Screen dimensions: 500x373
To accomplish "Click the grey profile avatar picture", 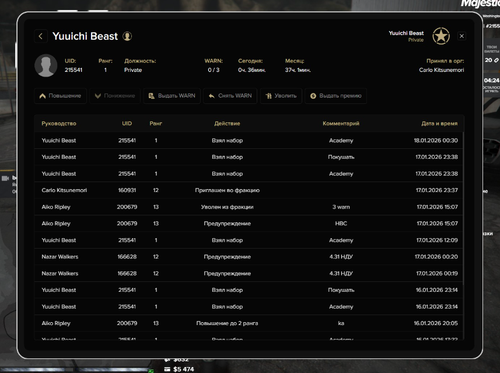I will (46, 65).
